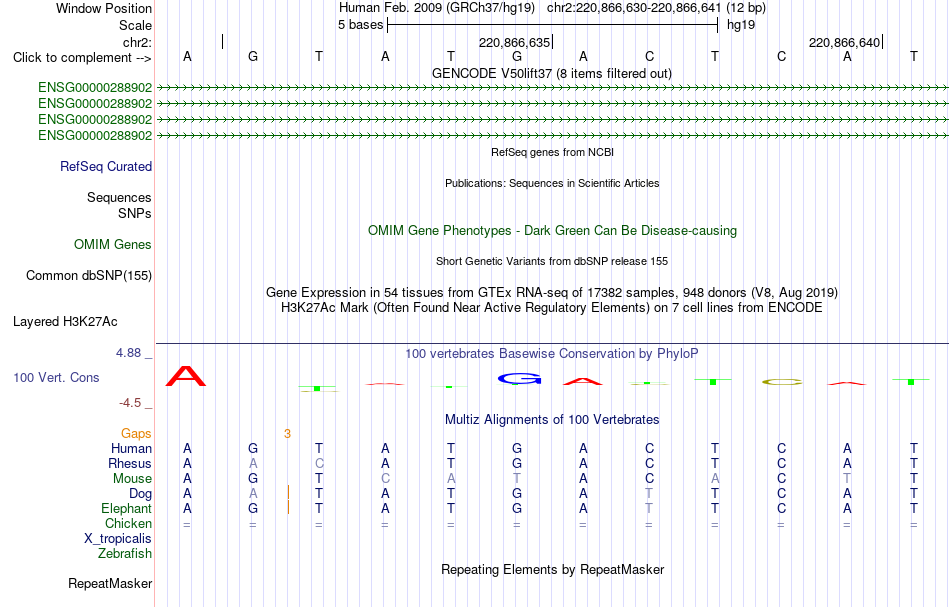Select the Mouse species row label
Image resolution: width=950 pixels, height=607 pixels.
point(132,479)
